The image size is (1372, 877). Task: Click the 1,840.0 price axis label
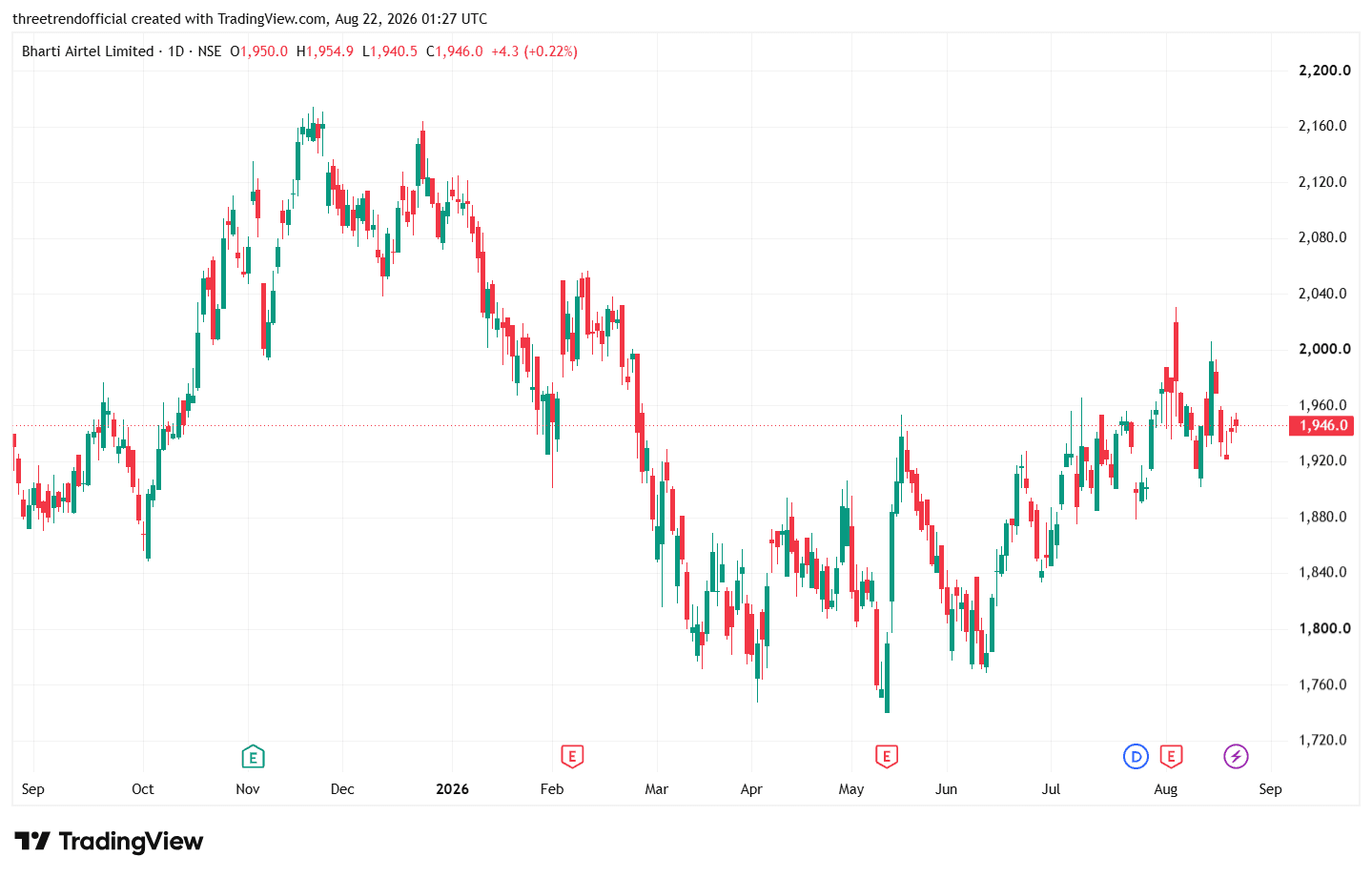coord(1322,572)
